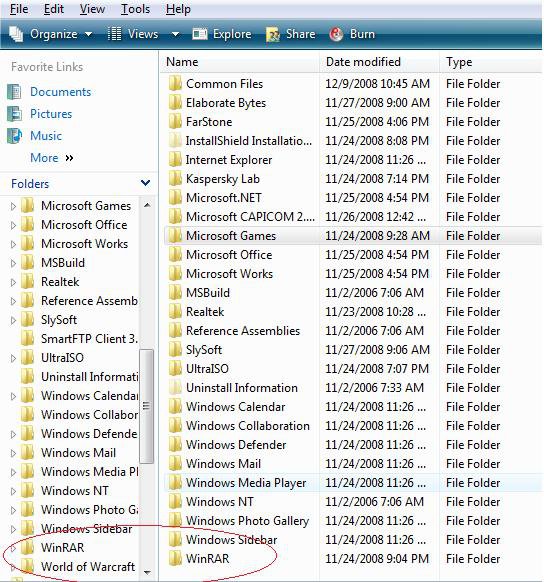Screen dimensions: 544x582
Task: Expand UltraISO tree node
Action: click(13, 358)
